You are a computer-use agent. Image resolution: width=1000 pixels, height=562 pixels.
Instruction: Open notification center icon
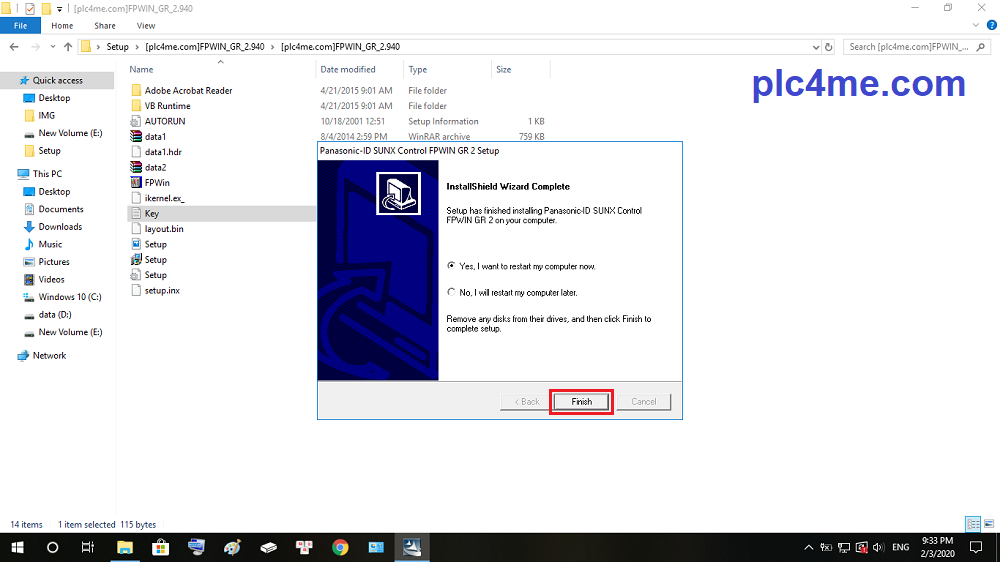[x=976, y=547]
